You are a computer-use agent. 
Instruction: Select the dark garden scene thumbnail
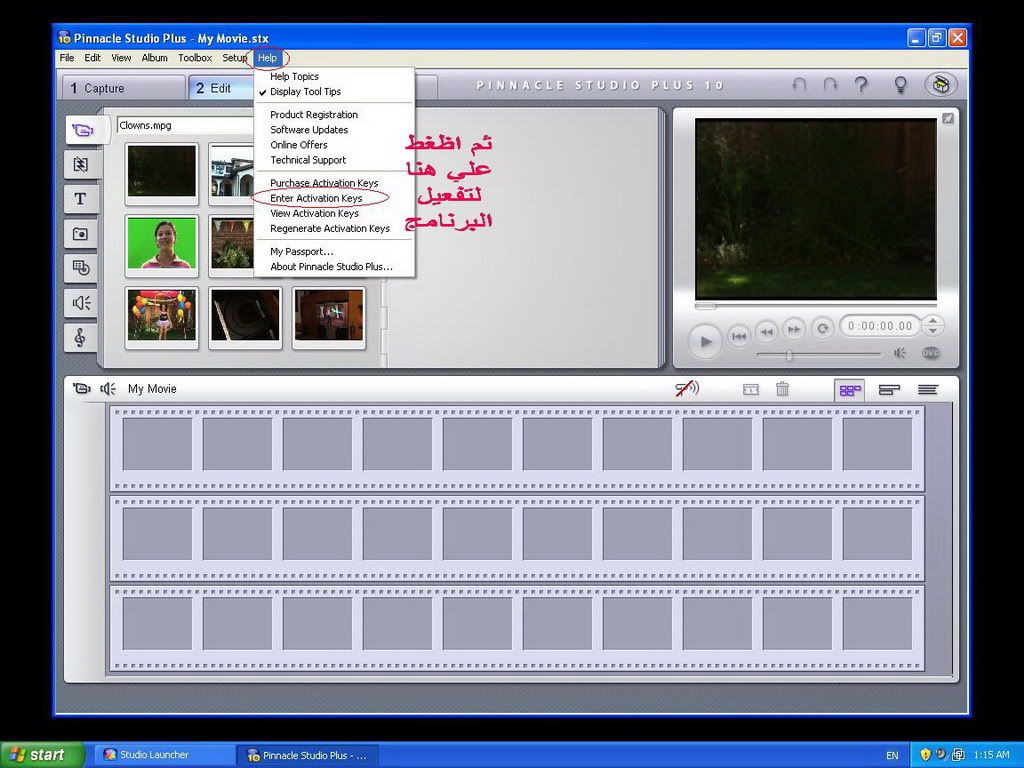(162, 171)
